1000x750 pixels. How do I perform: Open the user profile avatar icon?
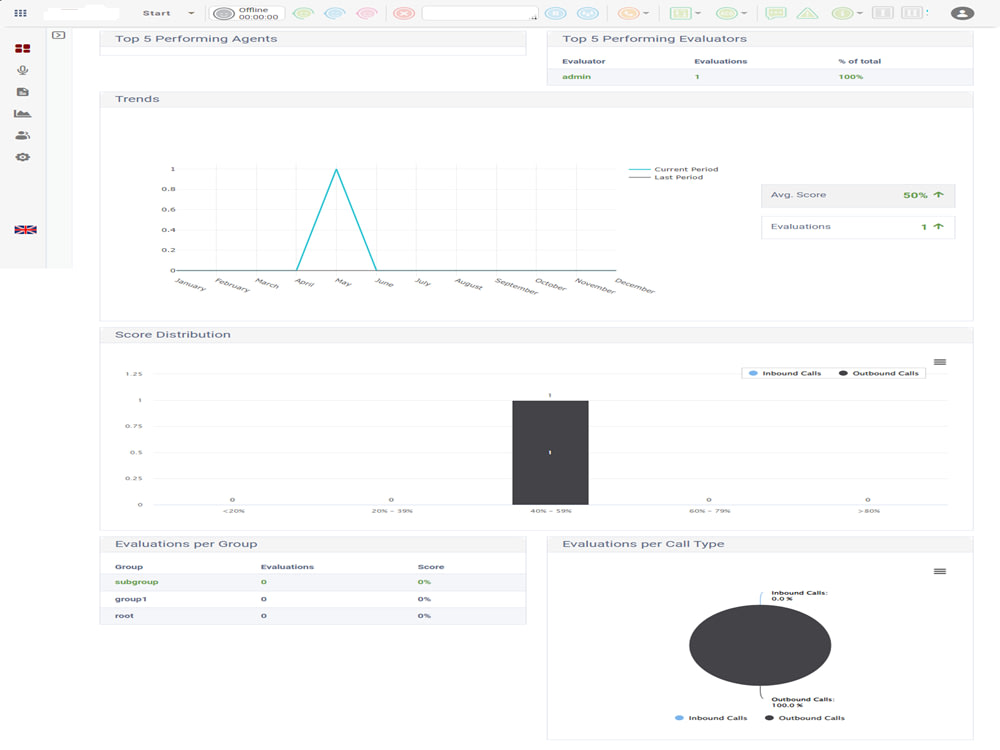click(962, 13)
